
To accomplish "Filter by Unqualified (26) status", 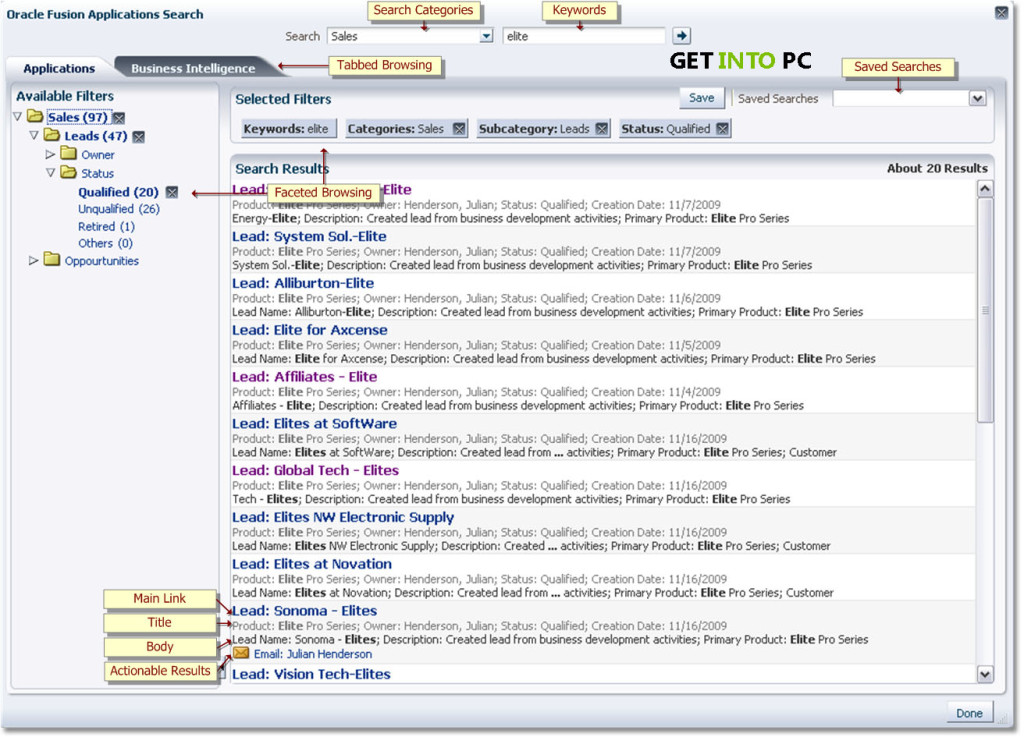I will coord(119,209).
